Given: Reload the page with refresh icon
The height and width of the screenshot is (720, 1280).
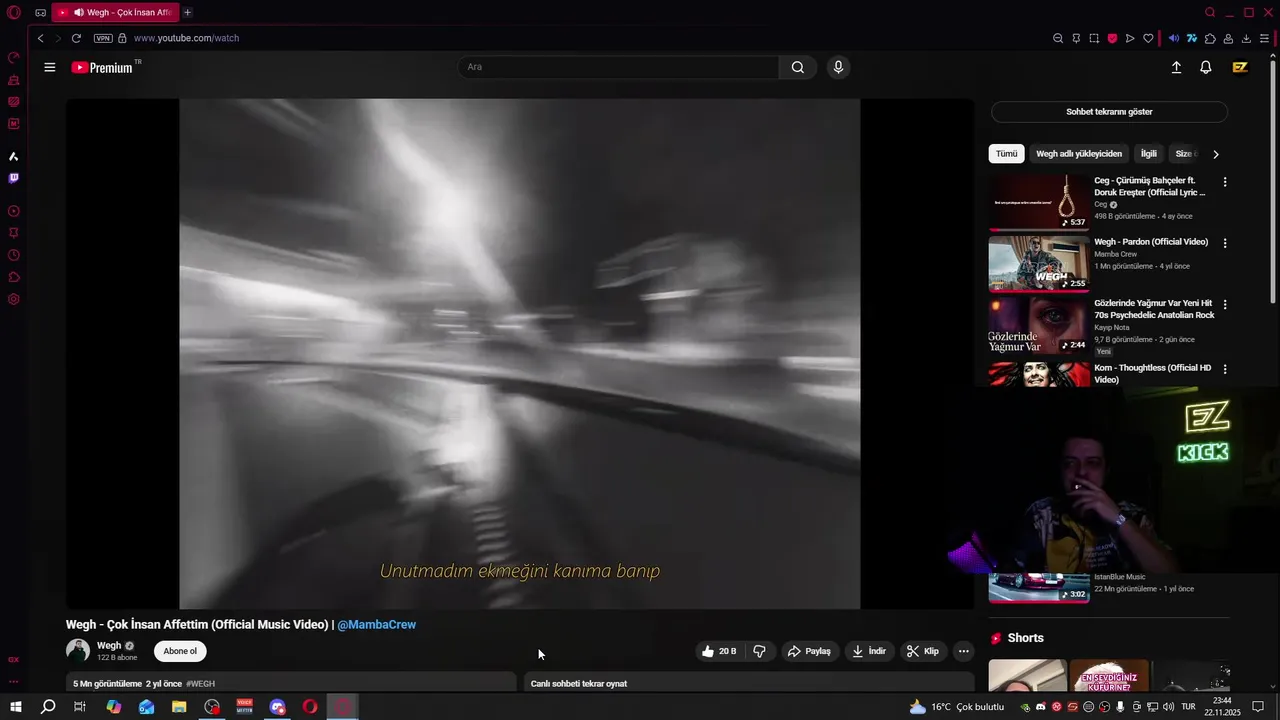Looking at the screenshot, I should pyautogui.click(x=76, y=38).
